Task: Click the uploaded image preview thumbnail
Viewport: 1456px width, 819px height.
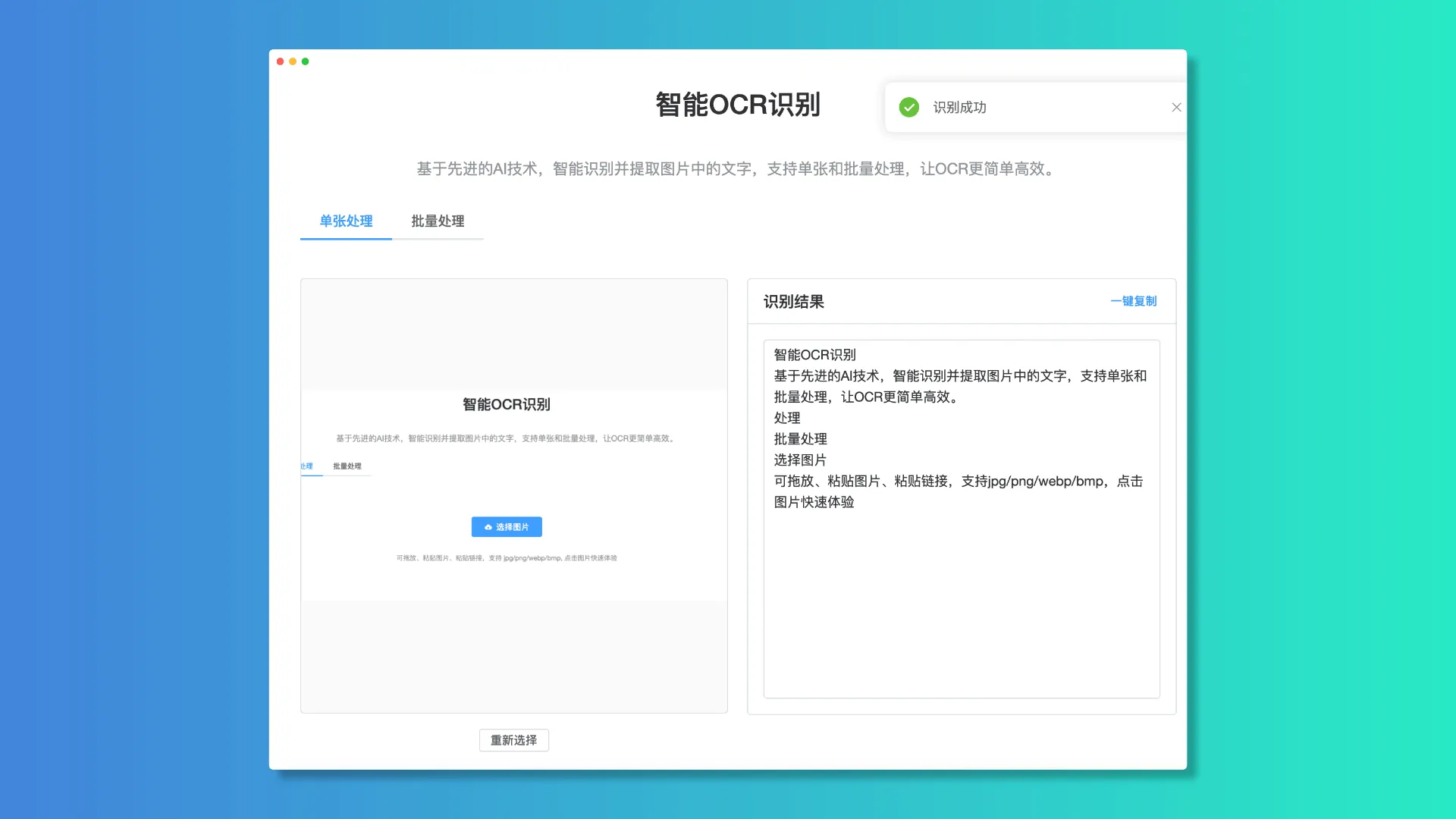Action: [514, 496]
